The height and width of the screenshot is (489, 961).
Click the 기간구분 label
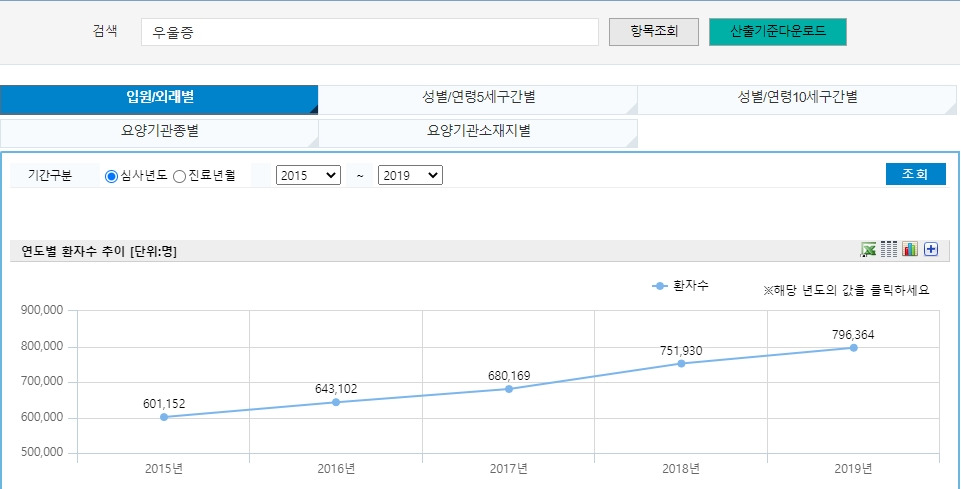[50, 176]
